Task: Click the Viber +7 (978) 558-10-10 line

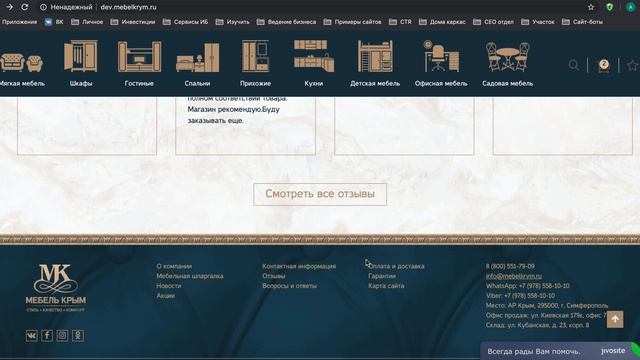Action: [520, 296]
